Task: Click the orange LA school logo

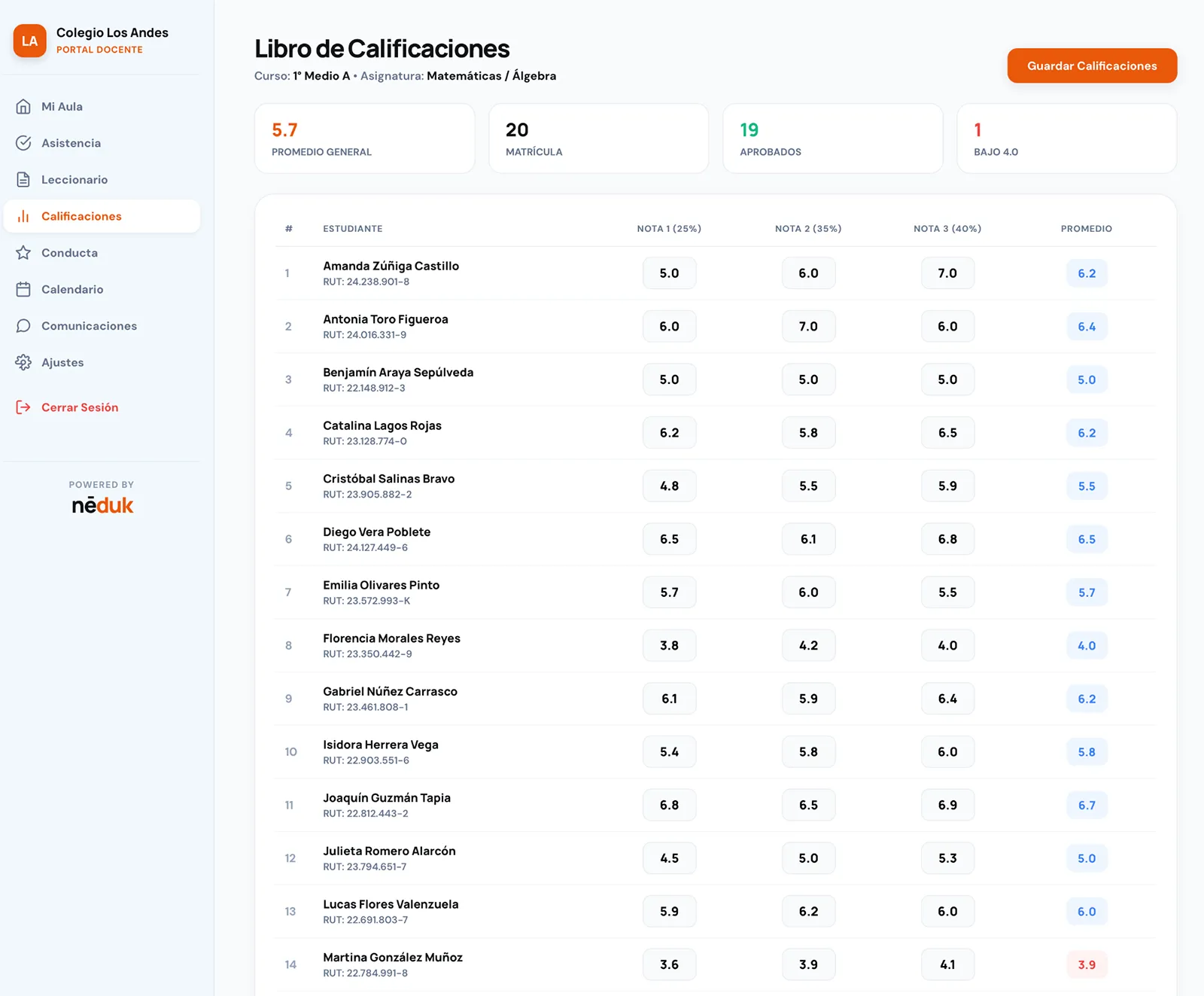Action: pos(30,41)
